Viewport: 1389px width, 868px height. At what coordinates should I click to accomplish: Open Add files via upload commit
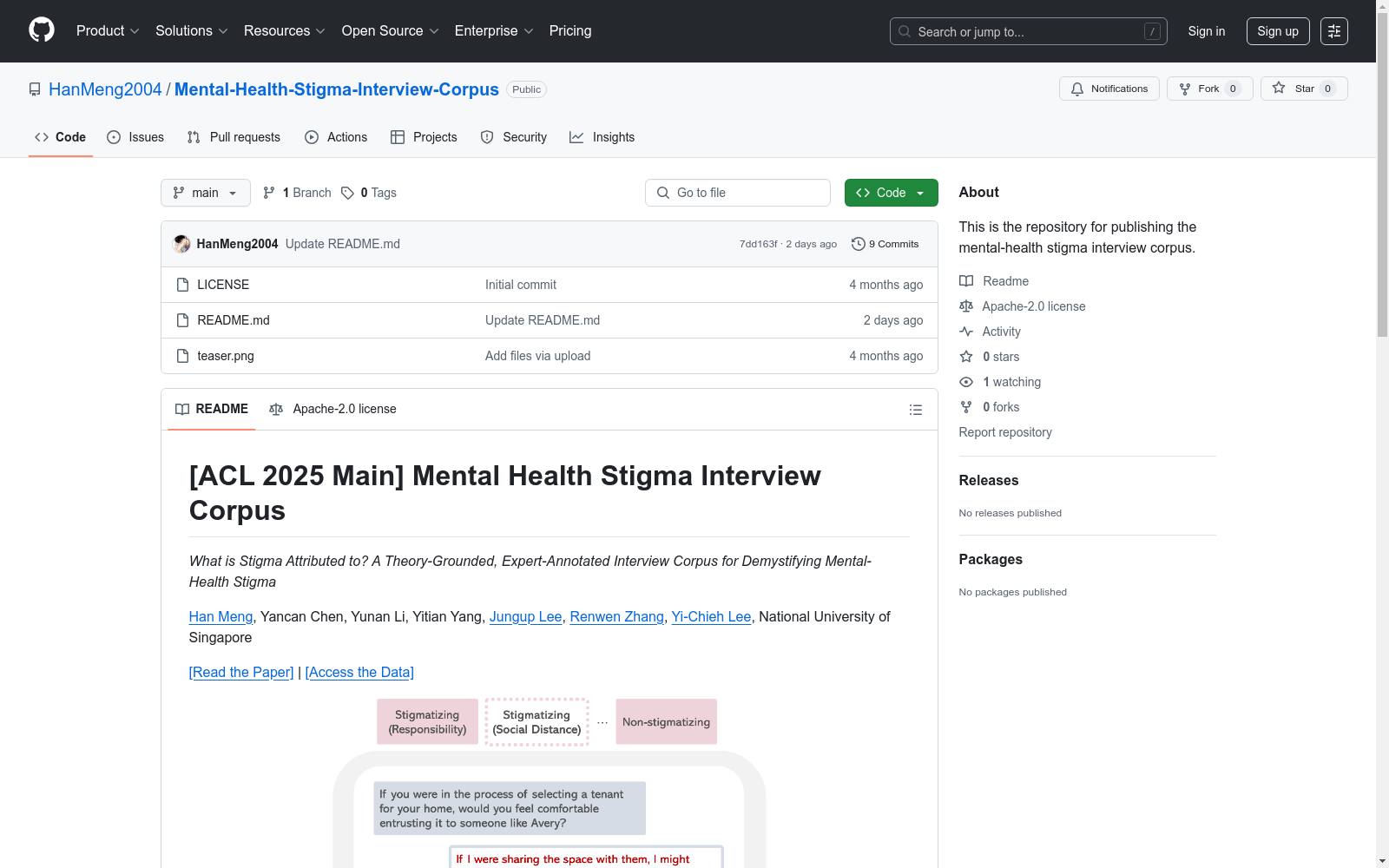538,356
